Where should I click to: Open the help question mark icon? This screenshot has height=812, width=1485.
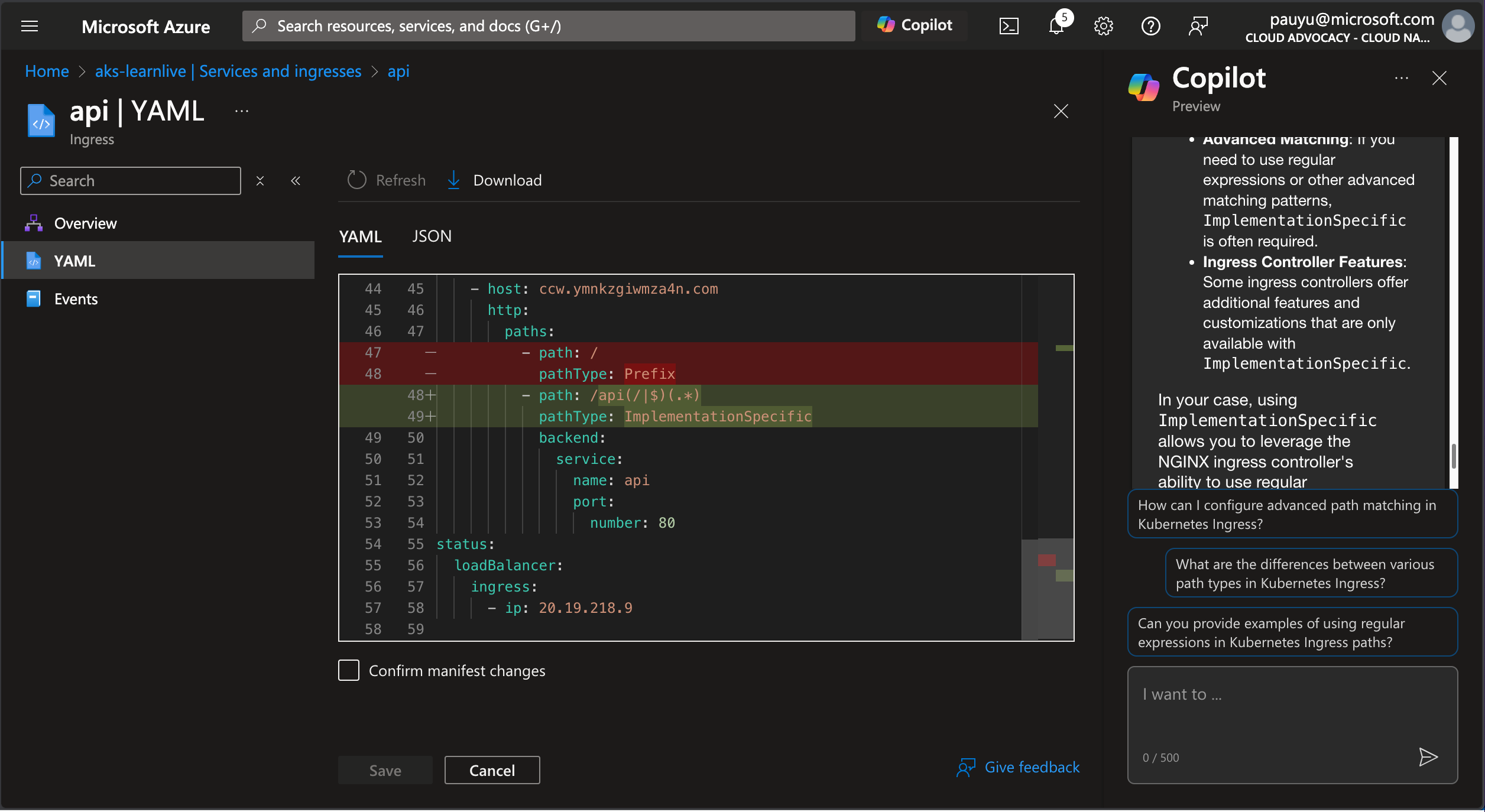point(1150,26)
